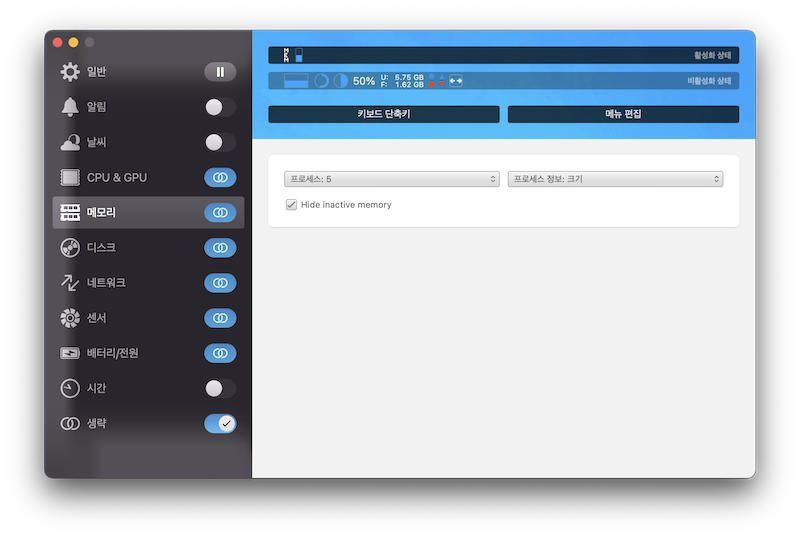This screenshot has width=800, height=537.
Task: Open the 프로세스: 5 dropdown
Action: point(391,179)
